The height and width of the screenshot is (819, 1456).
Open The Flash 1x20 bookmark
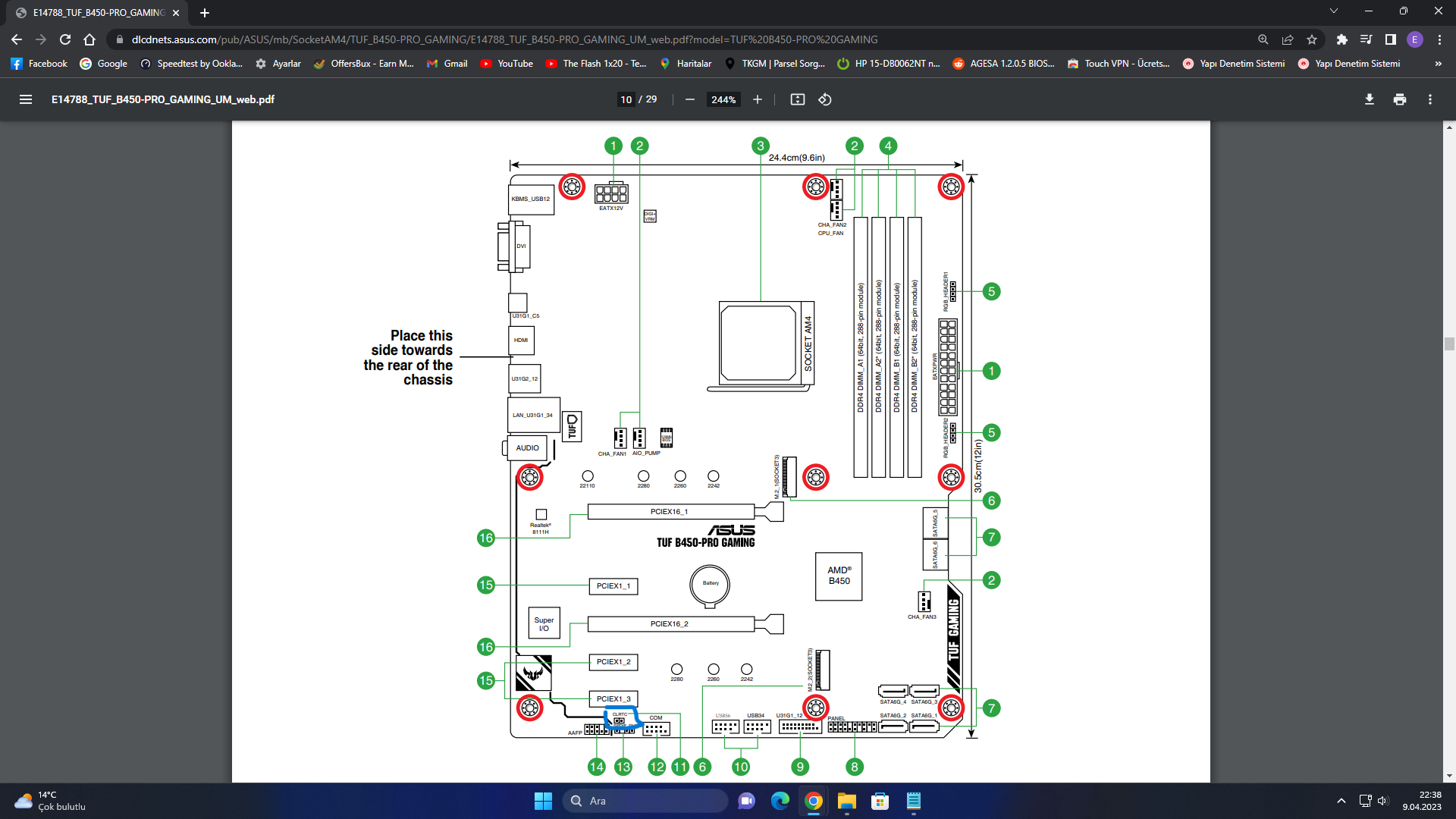(596, 64)
